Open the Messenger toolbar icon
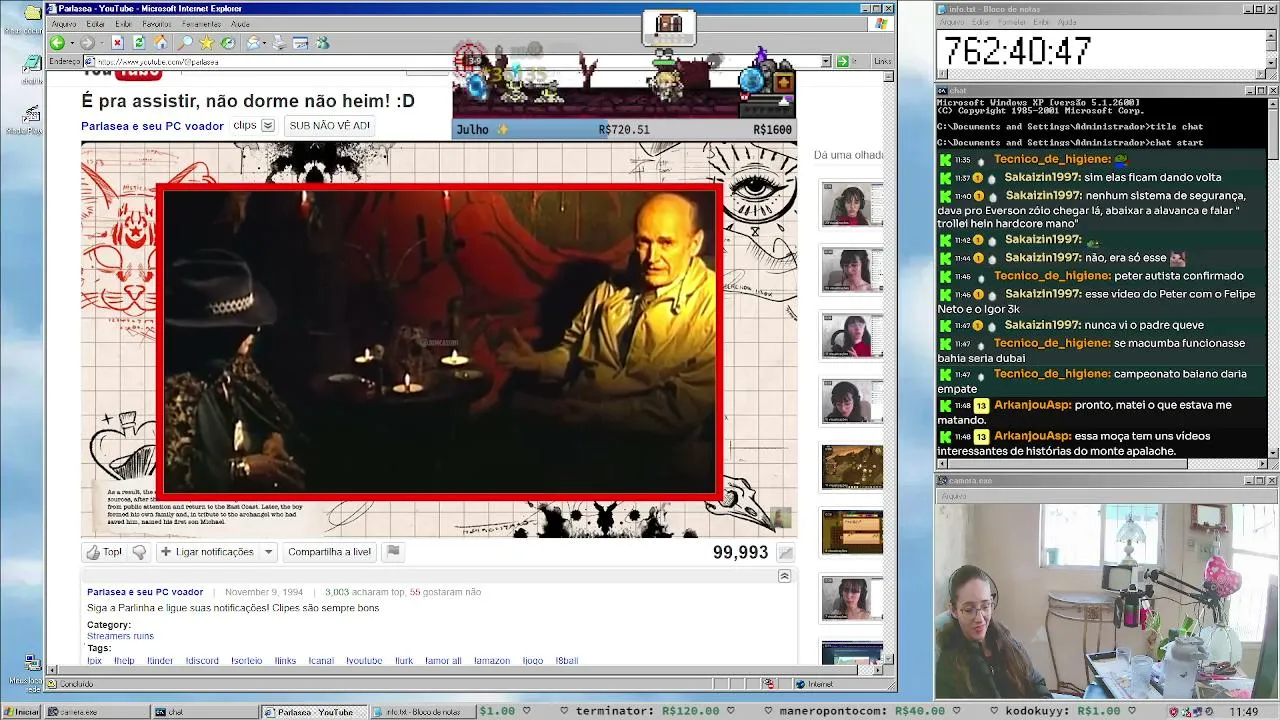The image size is (1280, 720). 322,43
